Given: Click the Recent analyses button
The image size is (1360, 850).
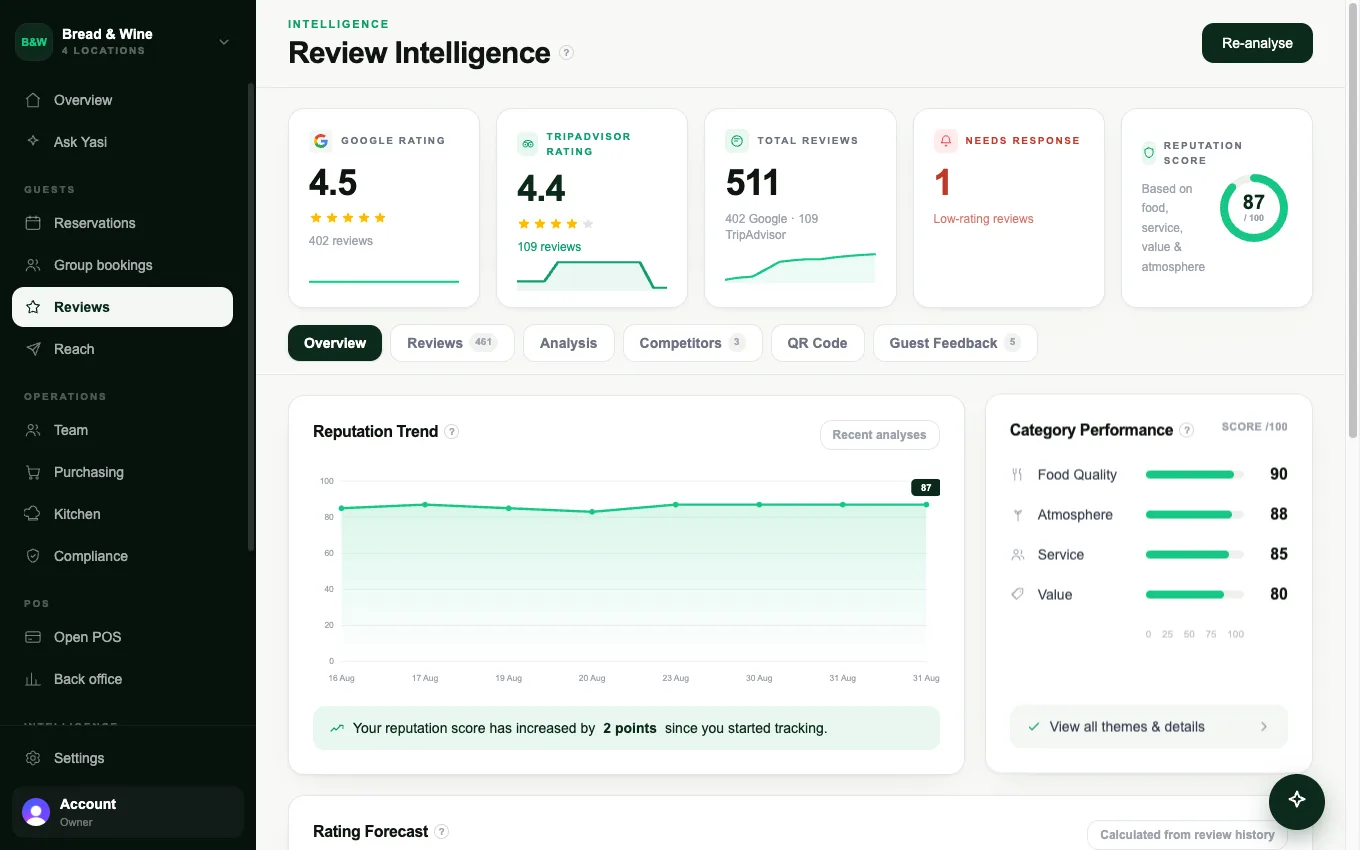Looking at the screenshot, I should click(x=879, y=435).
